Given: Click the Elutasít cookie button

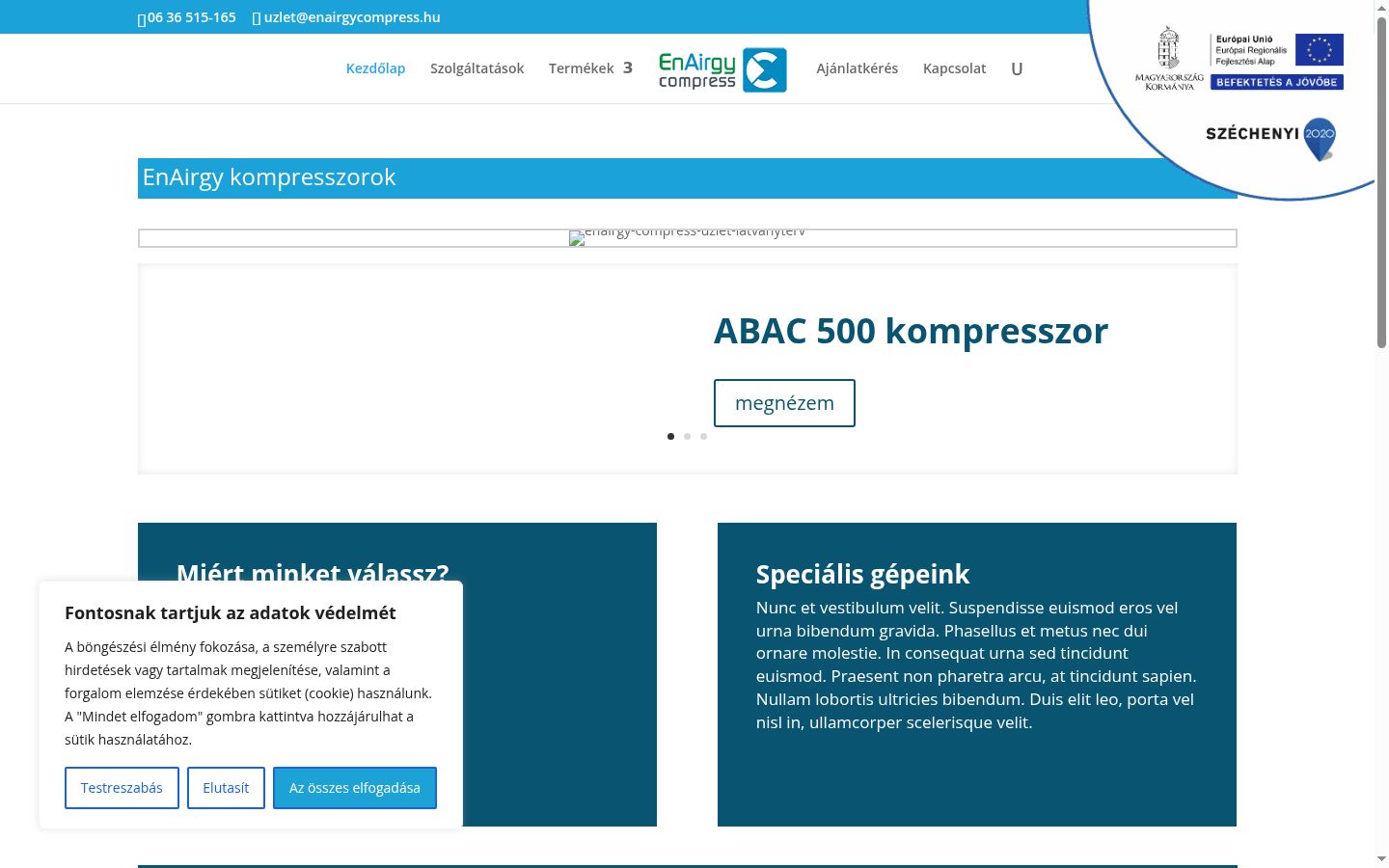Looking at the screenshot, I should (226, 788).
